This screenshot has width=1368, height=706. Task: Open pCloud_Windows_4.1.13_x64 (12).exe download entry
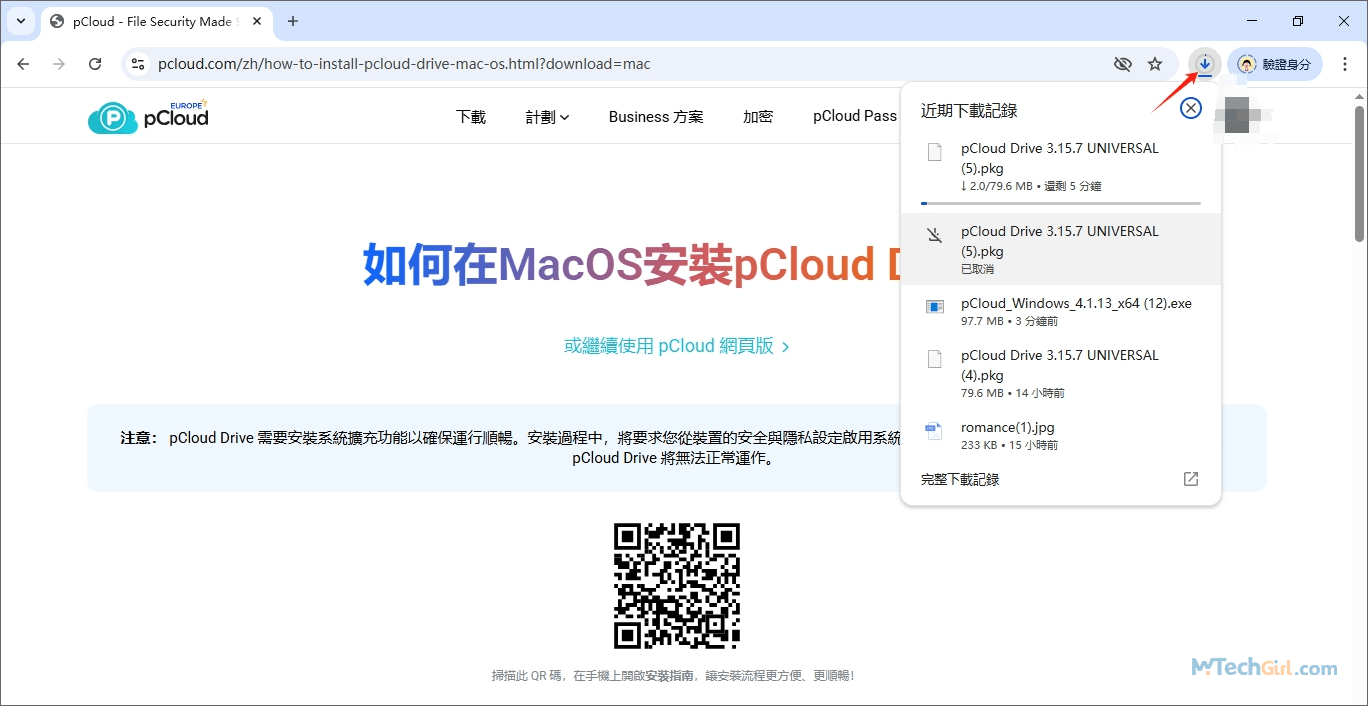[1061, 311]
